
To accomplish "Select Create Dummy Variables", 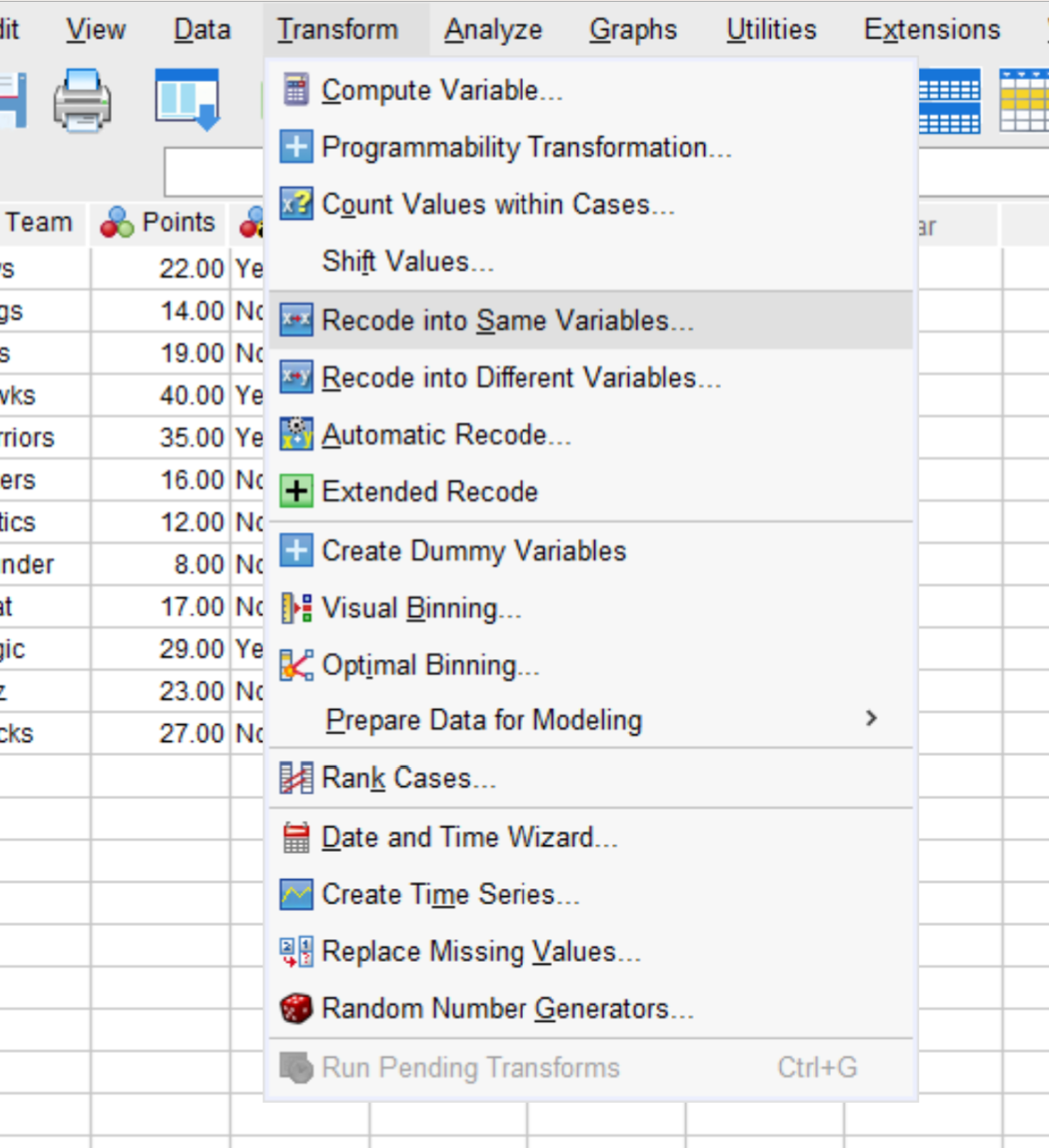I will click(x=475, y=551).
